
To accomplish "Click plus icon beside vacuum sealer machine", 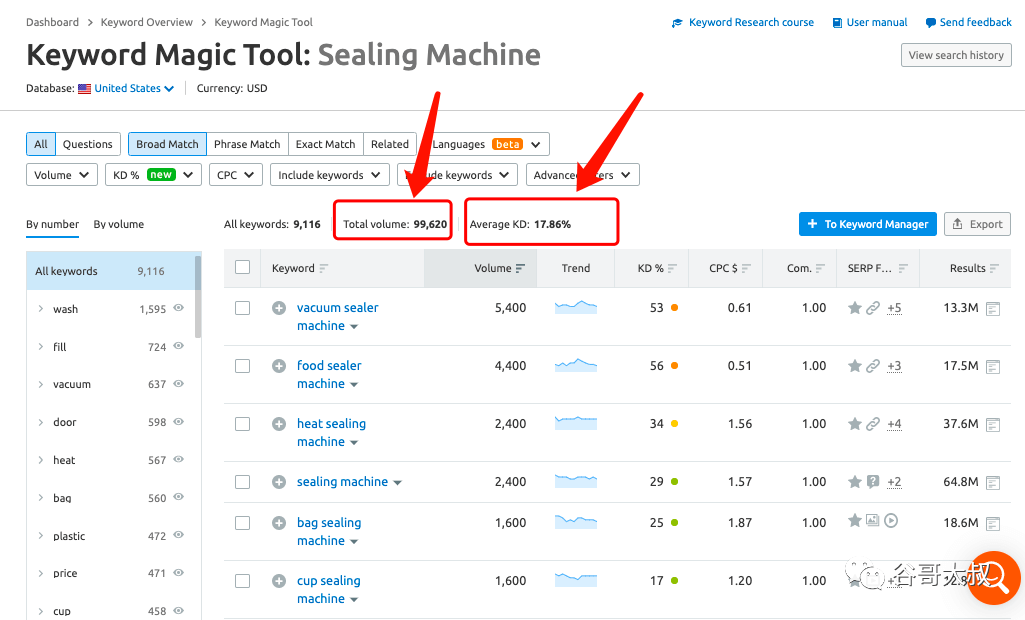I will coord(279,308).
